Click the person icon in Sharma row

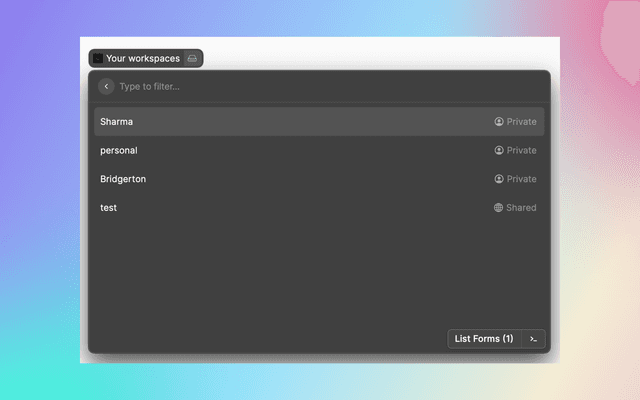(x=499, y=122)
